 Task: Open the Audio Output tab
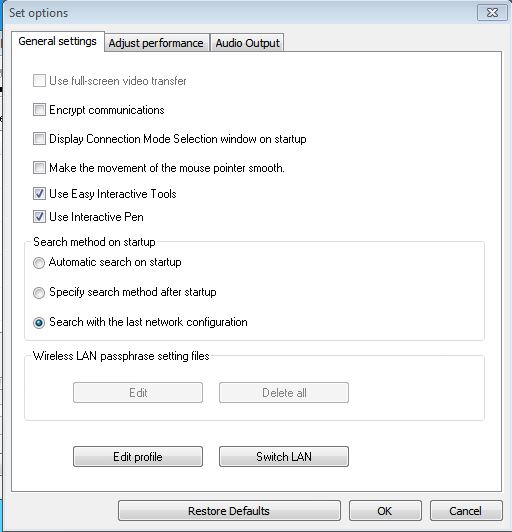pyautogui.click(x=247, y=43)
